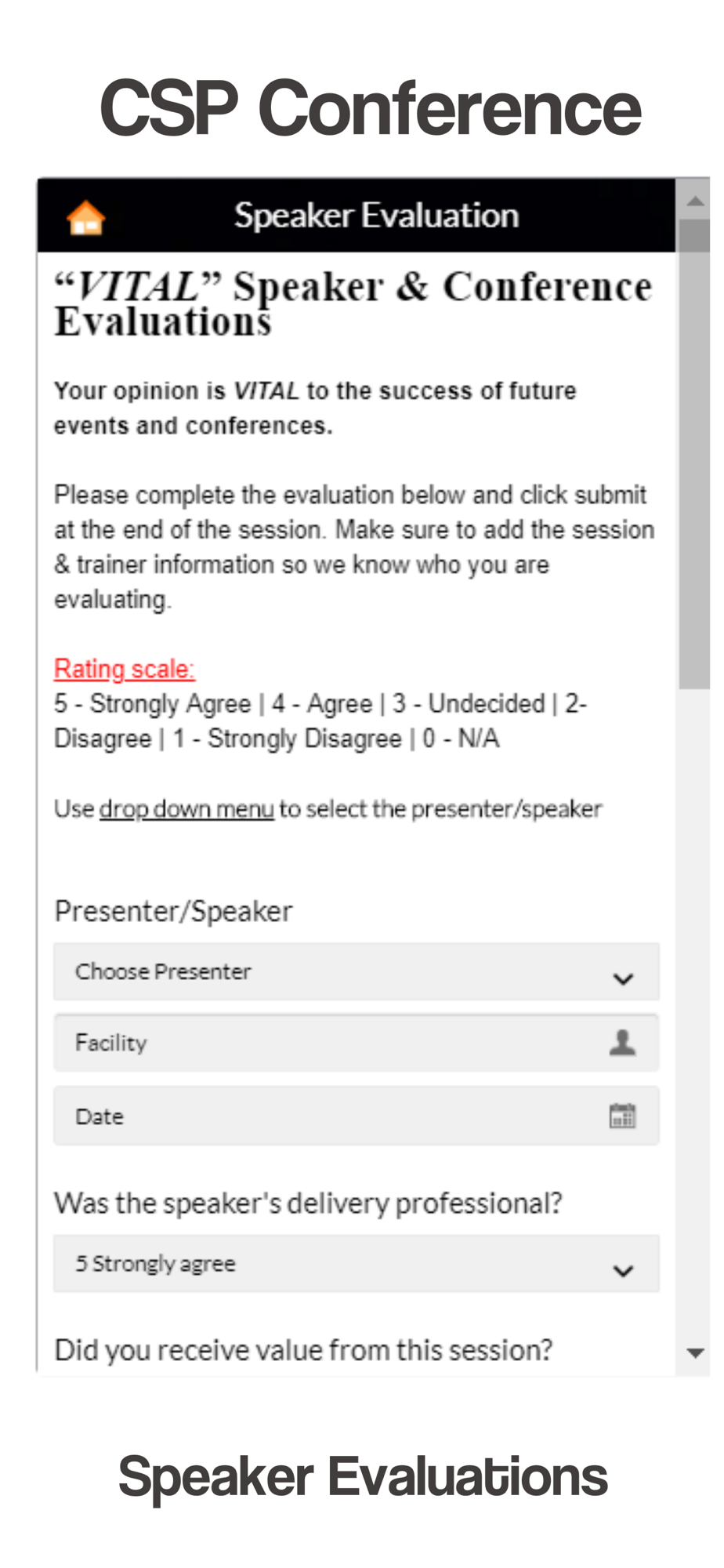The height and width of the screenshot is (1568, 724).
Task: Open the calendar icon in the Date field
Action: (x=622, y=1115)
